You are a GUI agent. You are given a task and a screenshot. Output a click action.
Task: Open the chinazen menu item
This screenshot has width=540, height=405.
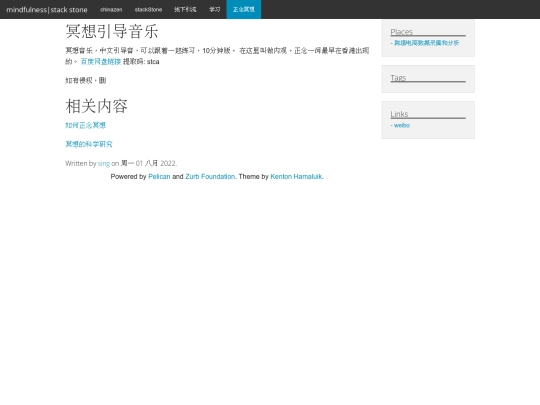[x=111, y=10]
